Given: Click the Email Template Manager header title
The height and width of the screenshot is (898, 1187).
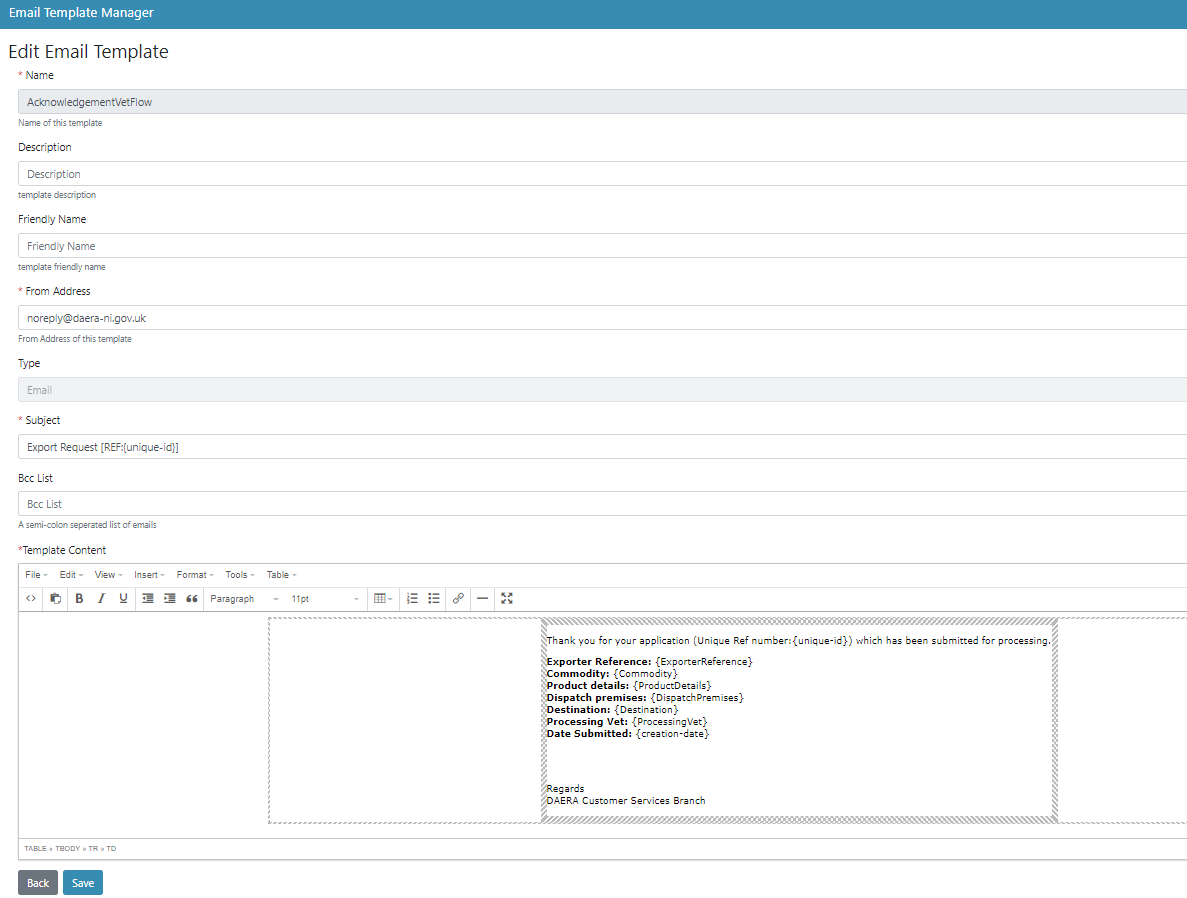Looking at the screenshot, I should coord(81,13).
